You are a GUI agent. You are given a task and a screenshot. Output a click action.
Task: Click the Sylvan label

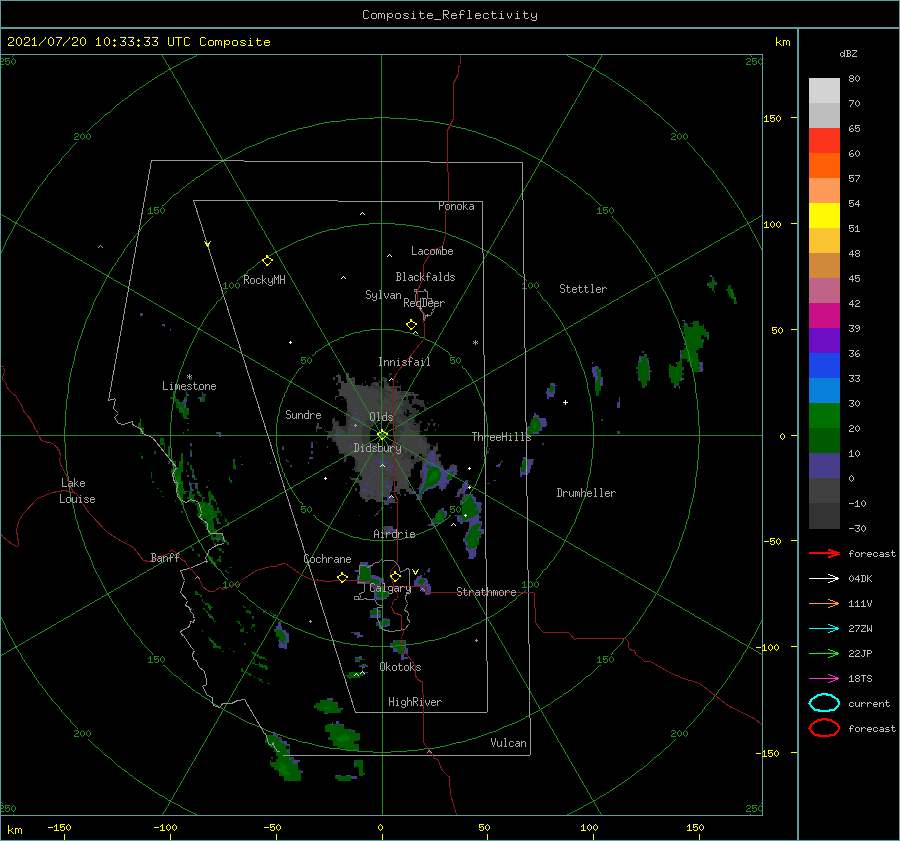[383, 295]
